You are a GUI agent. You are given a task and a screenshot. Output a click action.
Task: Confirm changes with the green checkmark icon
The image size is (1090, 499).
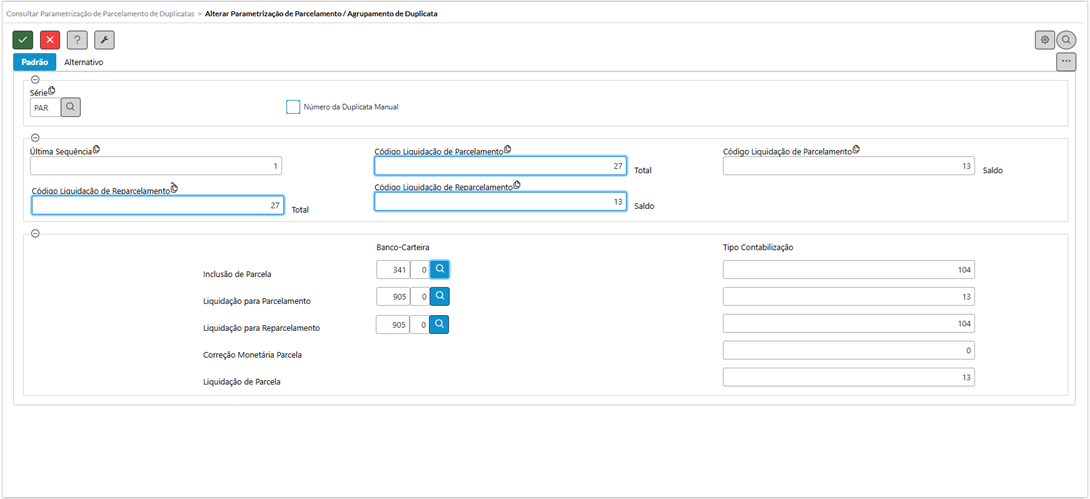(23, 40)
